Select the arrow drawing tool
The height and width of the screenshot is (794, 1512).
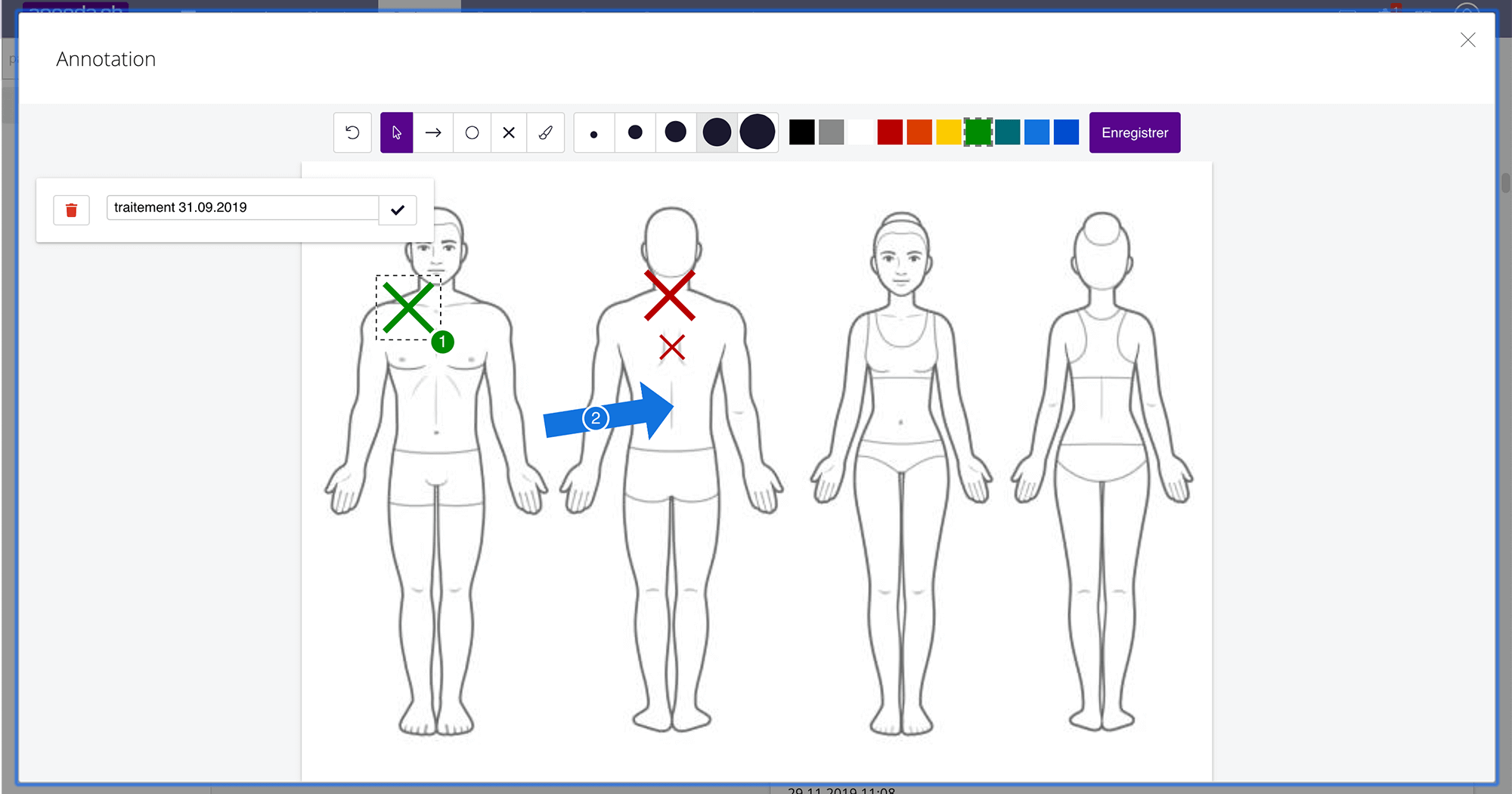[x=433, y=133]
